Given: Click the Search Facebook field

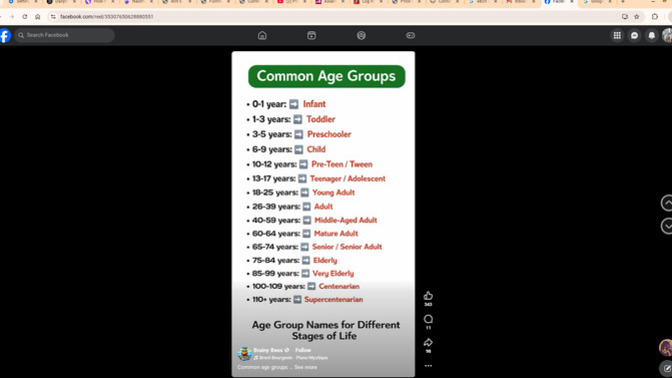Looking at the screenshot, I should point(65,35).
